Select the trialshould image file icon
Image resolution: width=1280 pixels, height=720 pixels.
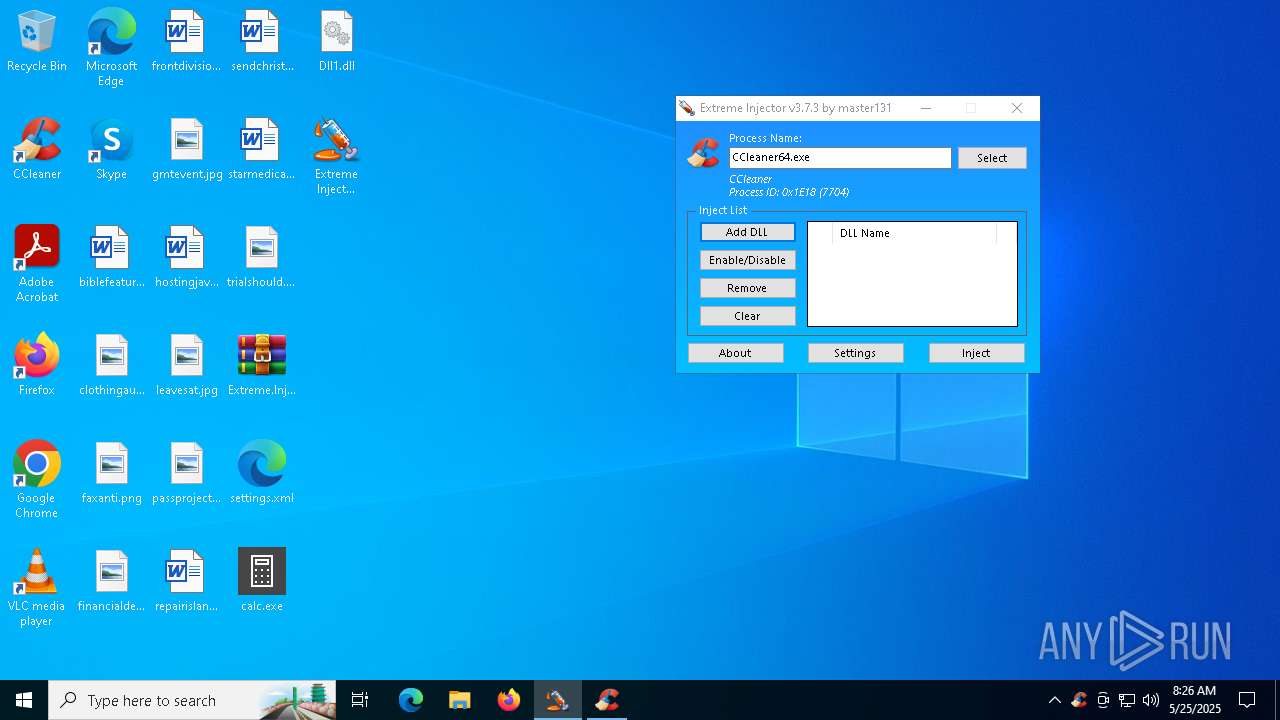262,258
